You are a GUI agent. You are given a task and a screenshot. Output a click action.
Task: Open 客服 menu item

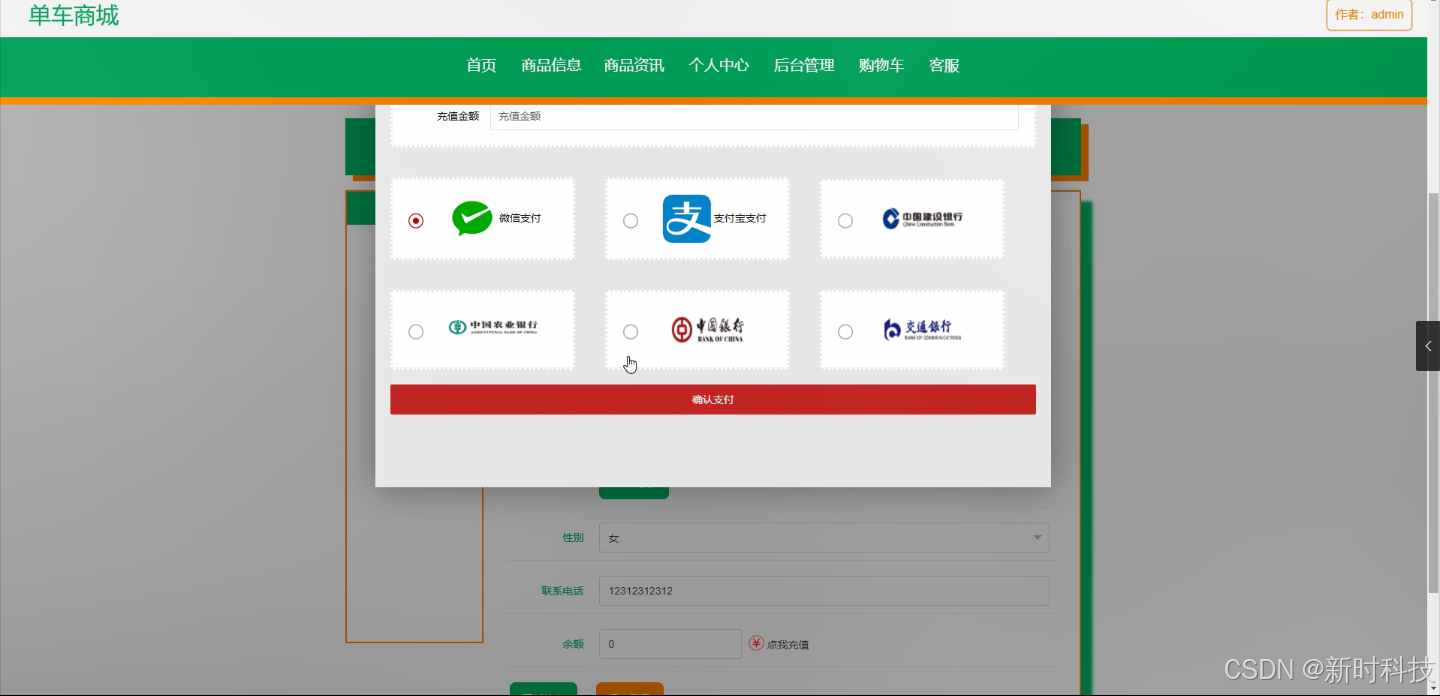click(x=944, y=65)
